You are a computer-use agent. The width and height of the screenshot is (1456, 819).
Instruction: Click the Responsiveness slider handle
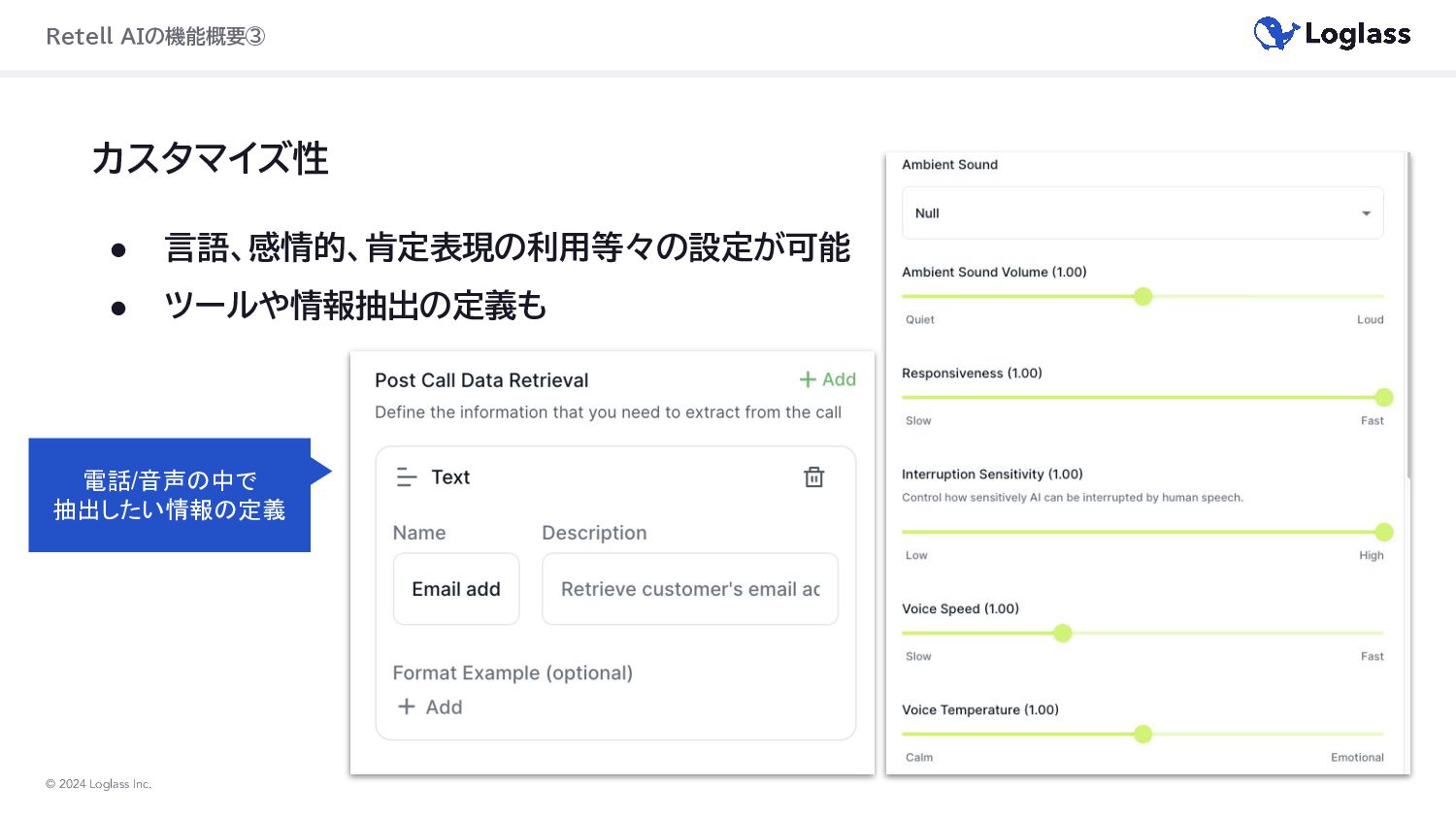pos(1384,398)
